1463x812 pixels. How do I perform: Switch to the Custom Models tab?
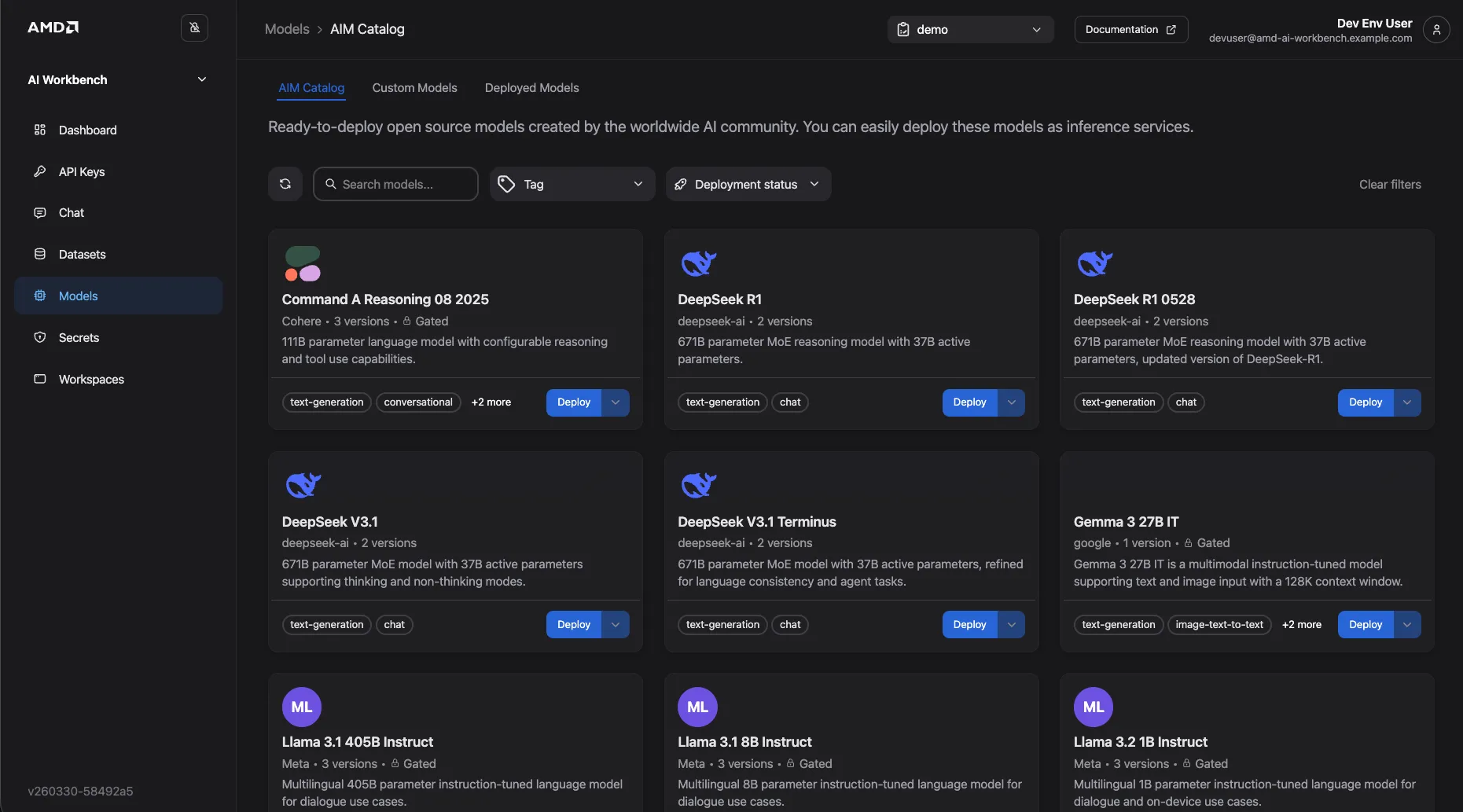click(414, 88)
